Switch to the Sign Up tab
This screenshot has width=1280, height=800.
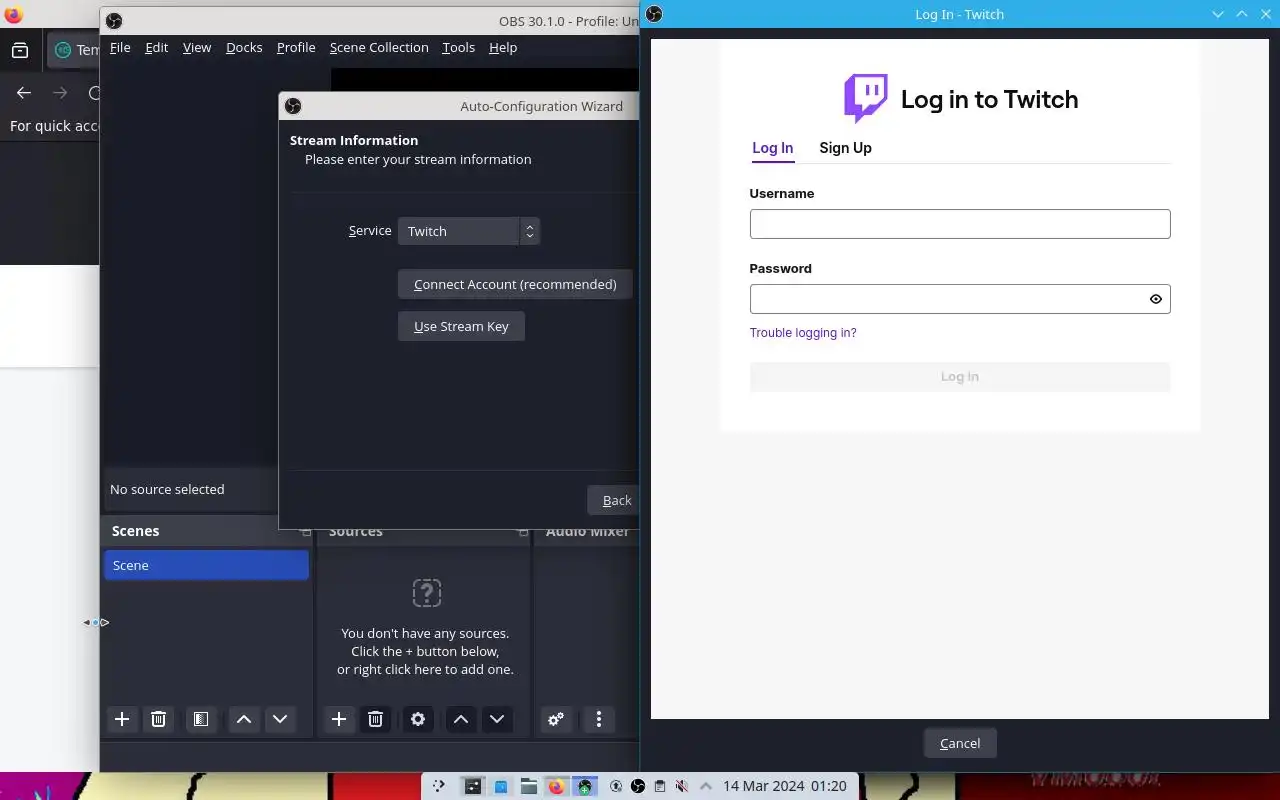pyautogui.click(x=845, y=148)
